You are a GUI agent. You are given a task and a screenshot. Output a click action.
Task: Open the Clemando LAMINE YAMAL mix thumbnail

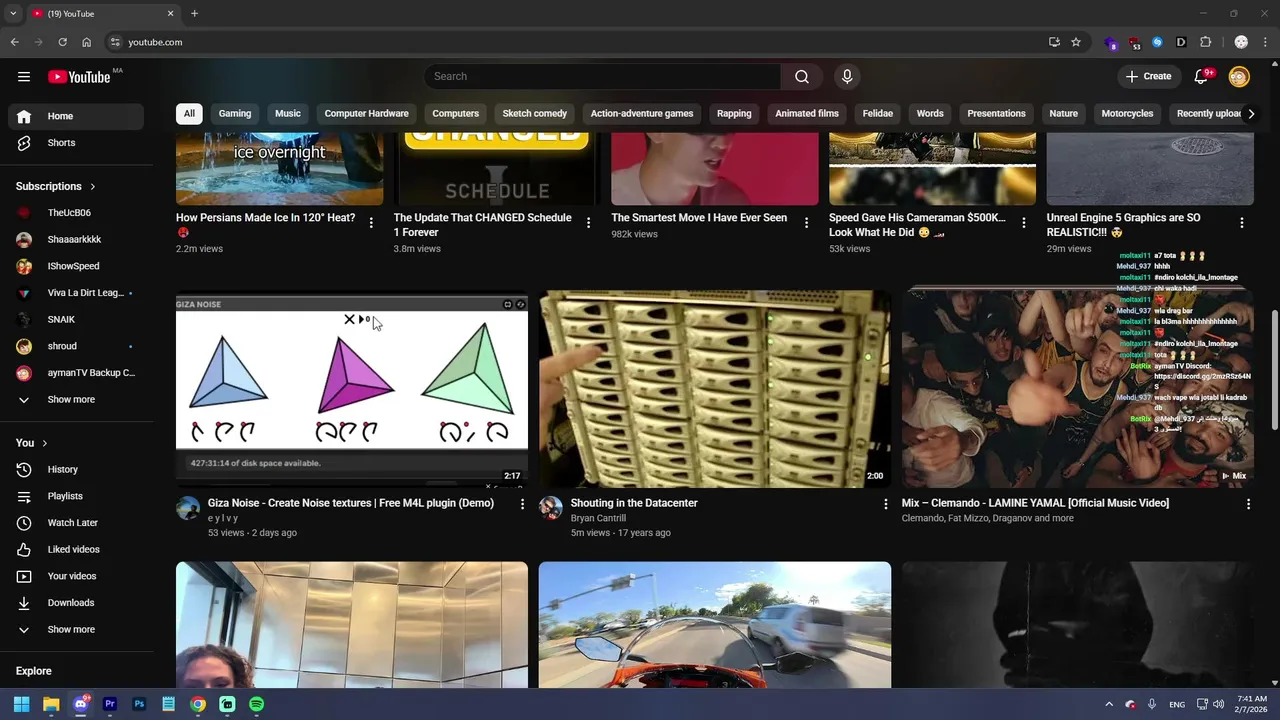(x=1077, y=389)
